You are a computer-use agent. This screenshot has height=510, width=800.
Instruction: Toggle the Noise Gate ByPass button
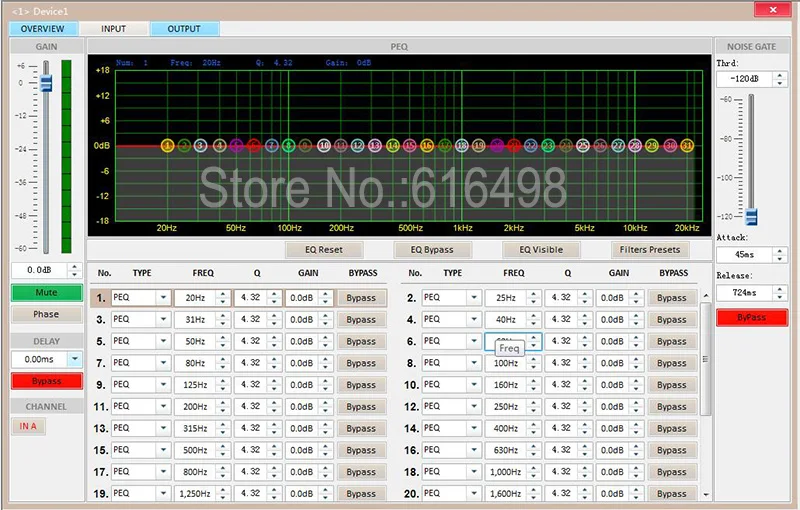click(x=752, y=318)
